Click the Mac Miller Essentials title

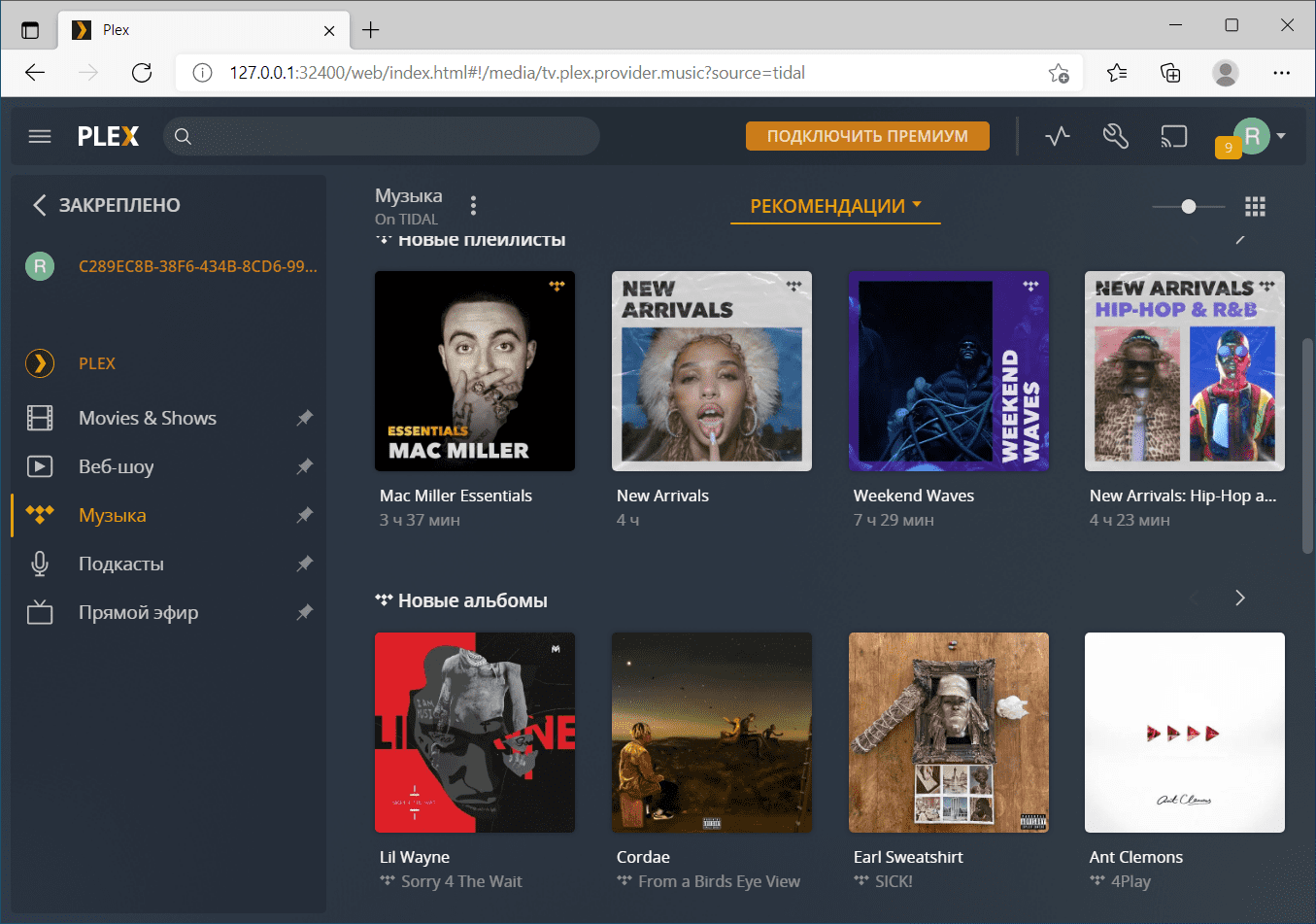click(x=456, y=496)
